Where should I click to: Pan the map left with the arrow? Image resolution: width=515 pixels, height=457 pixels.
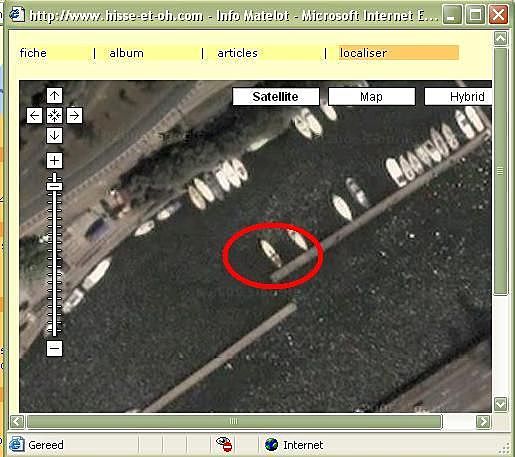34,116
